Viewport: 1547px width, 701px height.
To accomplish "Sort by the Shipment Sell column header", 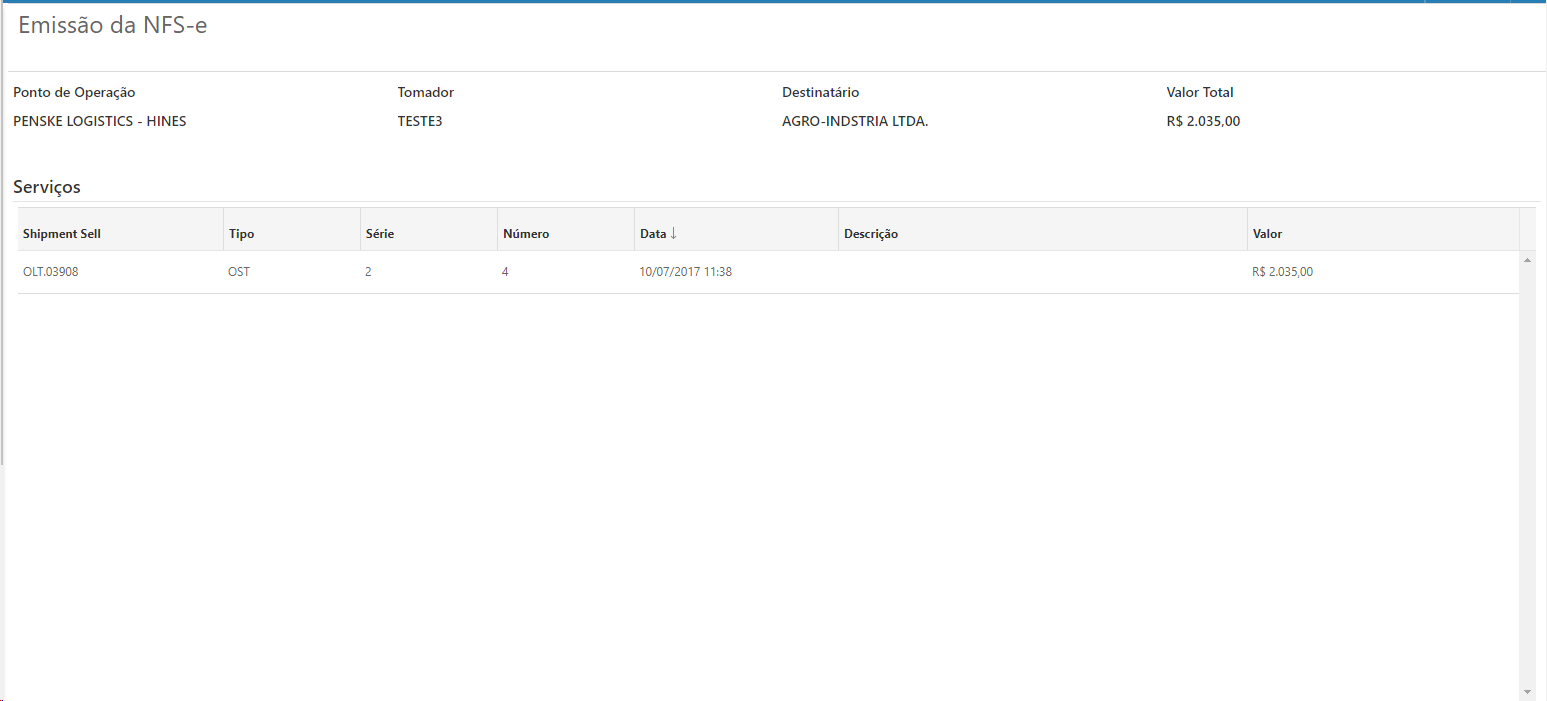I will pyautogui.click(x=62, y=234).
